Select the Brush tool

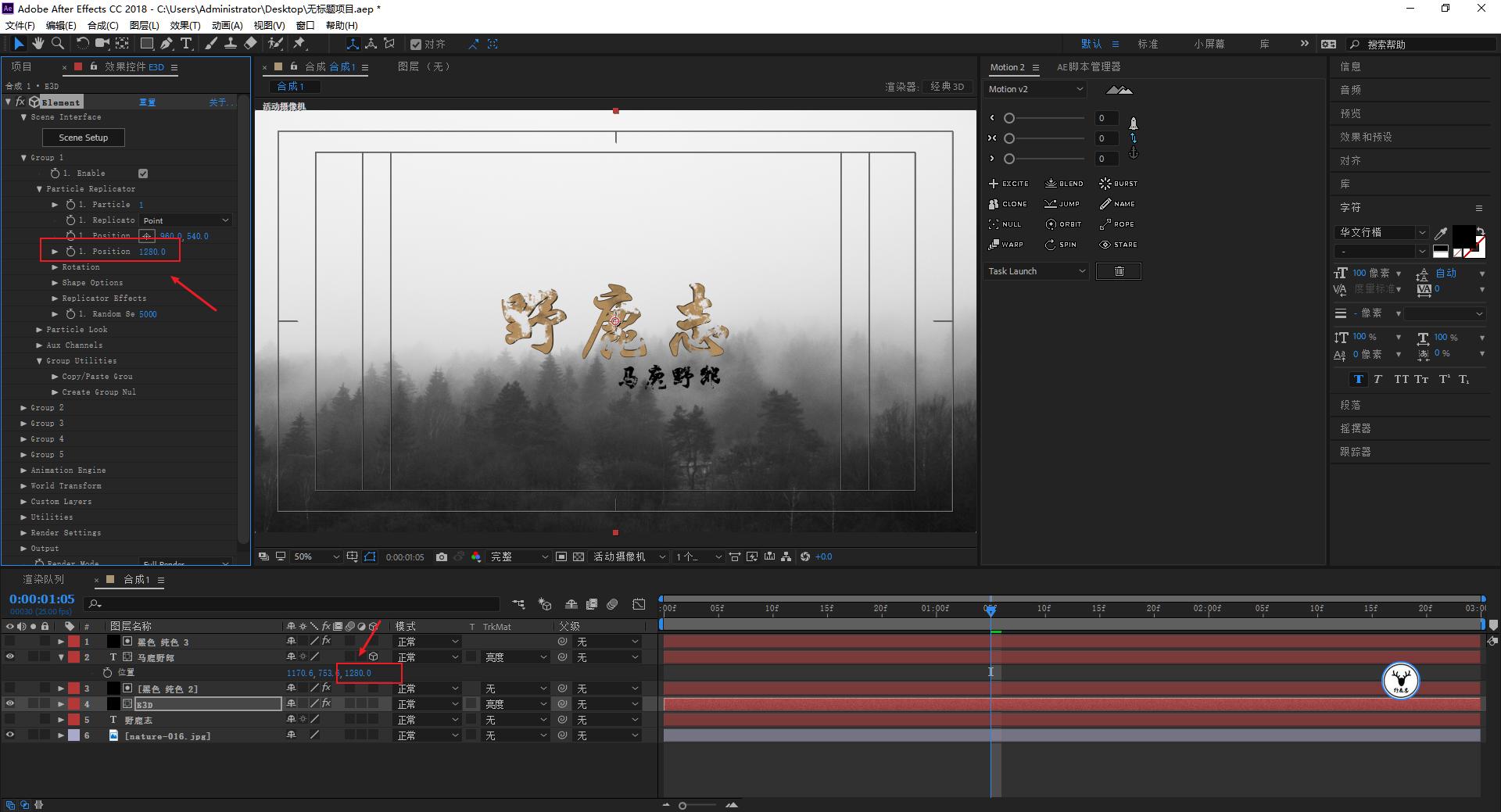pyautogui.click(x=210, y=44)
